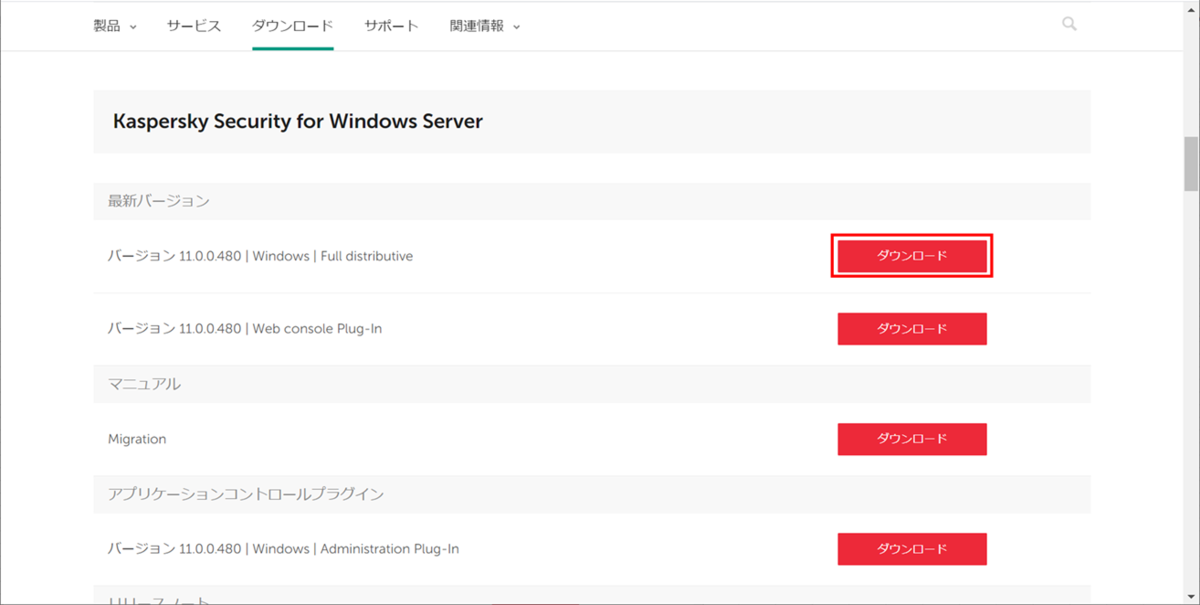The image size is (1200, 605).
Task: Click the Administration Plug-In version text
Action: pyautogui.click(x=284, y=549)
